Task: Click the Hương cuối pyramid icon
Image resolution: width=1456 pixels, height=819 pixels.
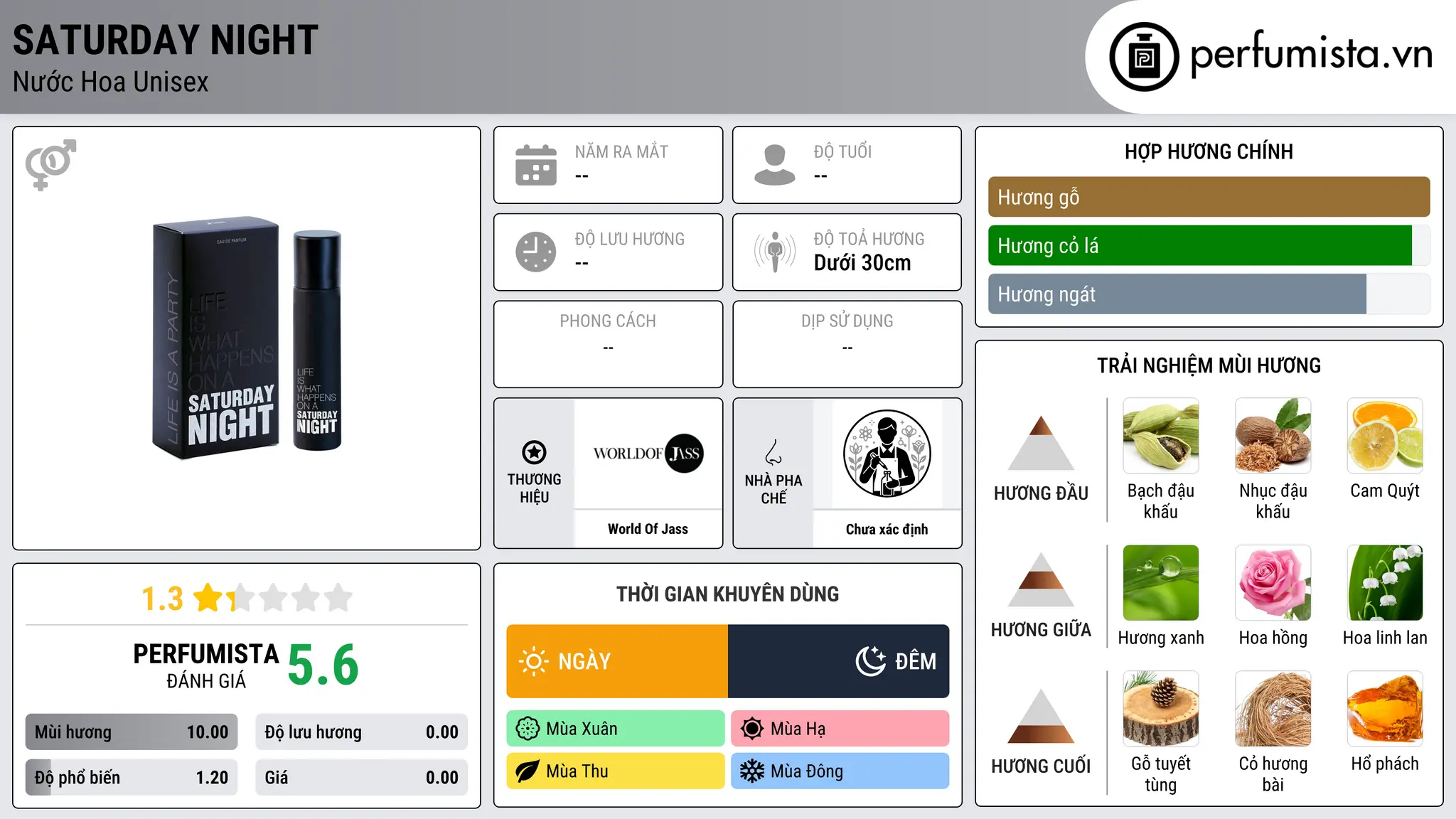Action: 1041,716
